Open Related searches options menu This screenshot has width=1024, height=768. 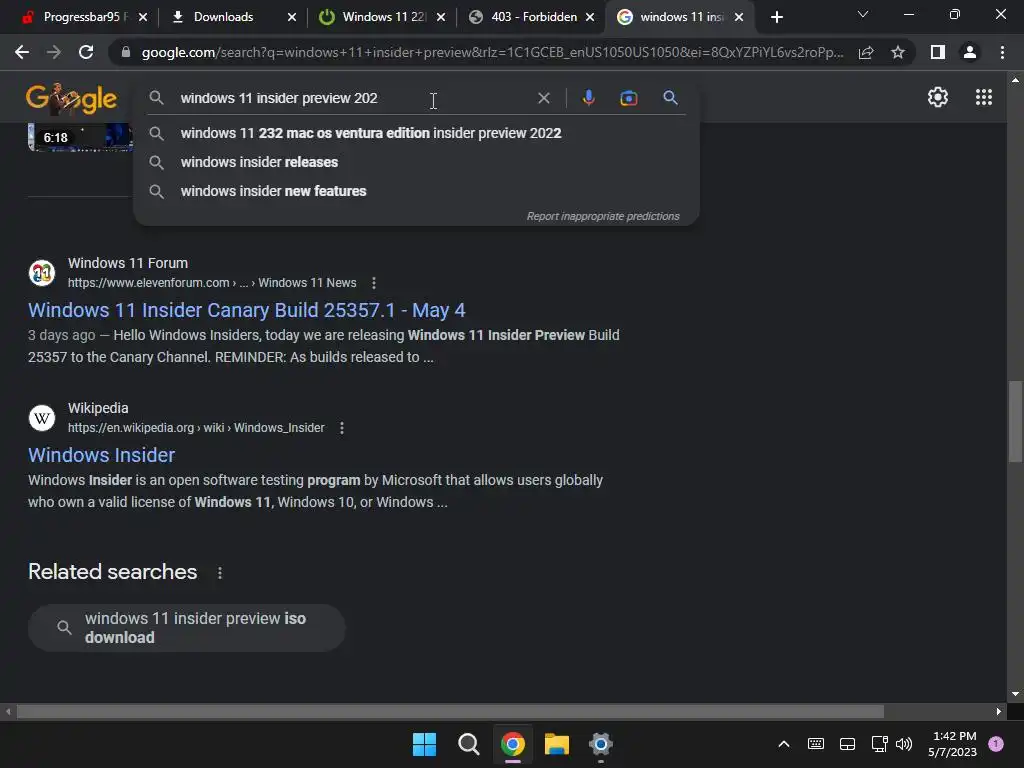click(x=220, y=573)
